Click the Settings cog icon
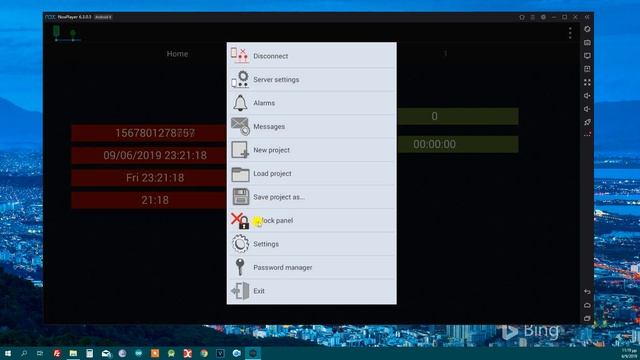The width and height of the screenshot is (640, 360). pos(240,244)
